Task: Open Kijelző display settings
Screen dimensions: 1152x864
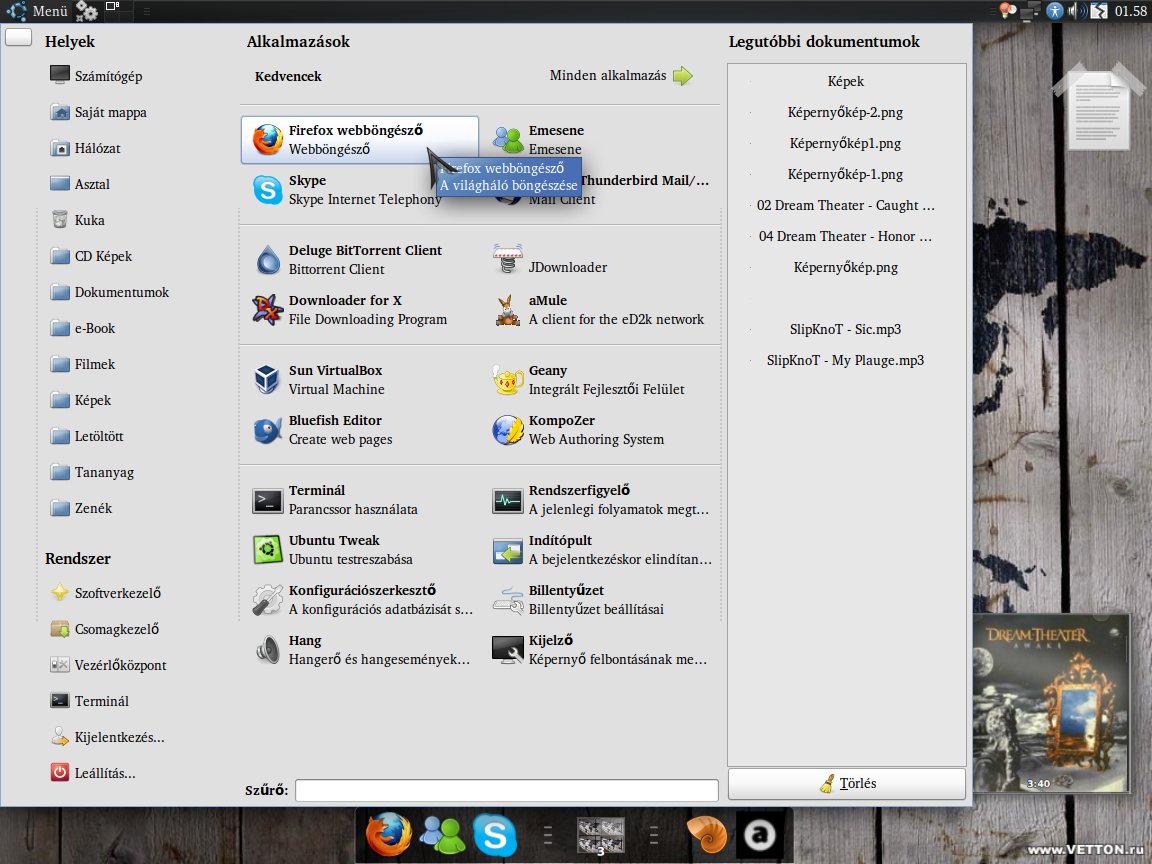Action: 601,649
